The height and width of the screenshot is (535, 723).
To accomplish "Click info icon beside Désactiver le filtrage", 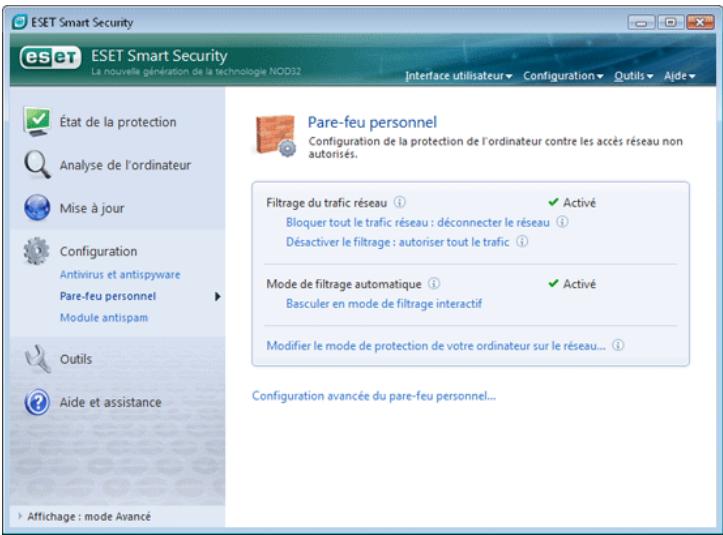I will coord(522,242).
